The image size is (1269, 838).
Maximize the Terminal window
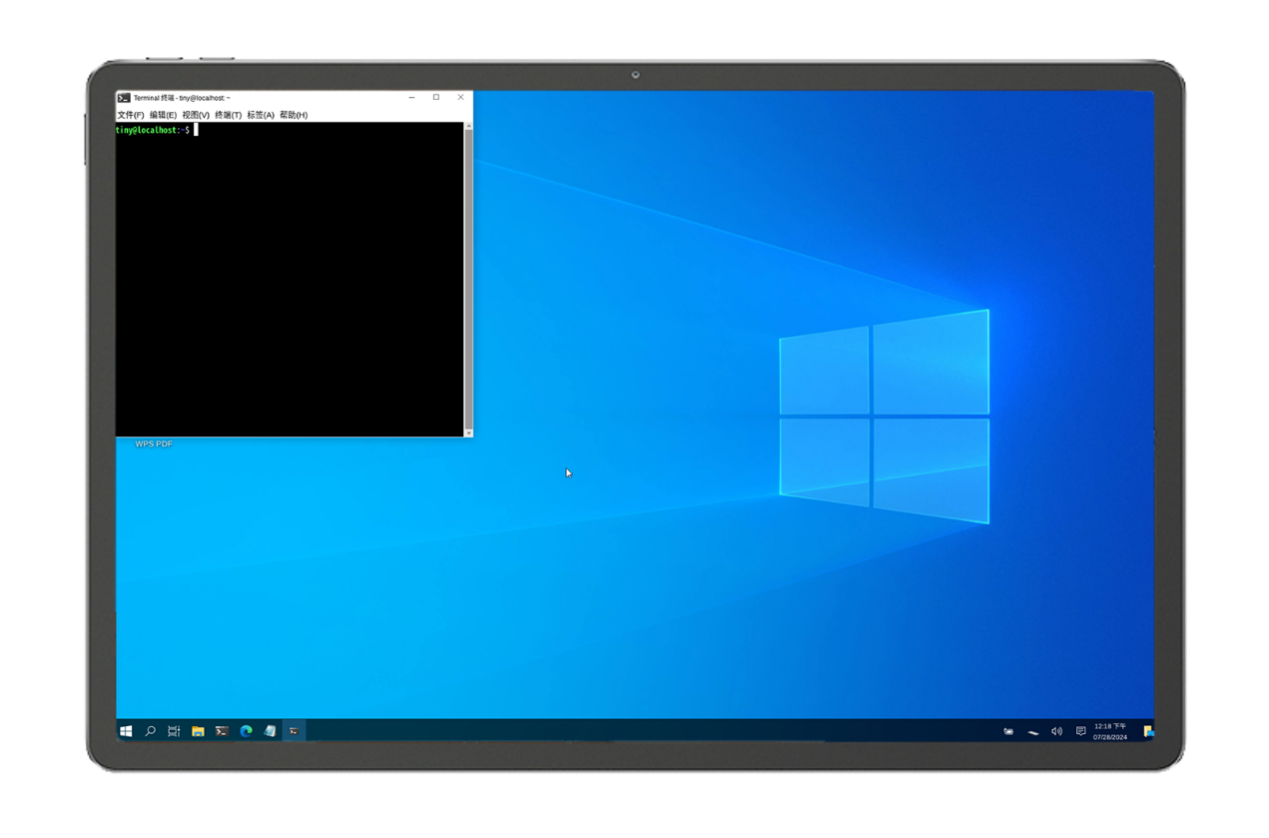tap(436, 97)
